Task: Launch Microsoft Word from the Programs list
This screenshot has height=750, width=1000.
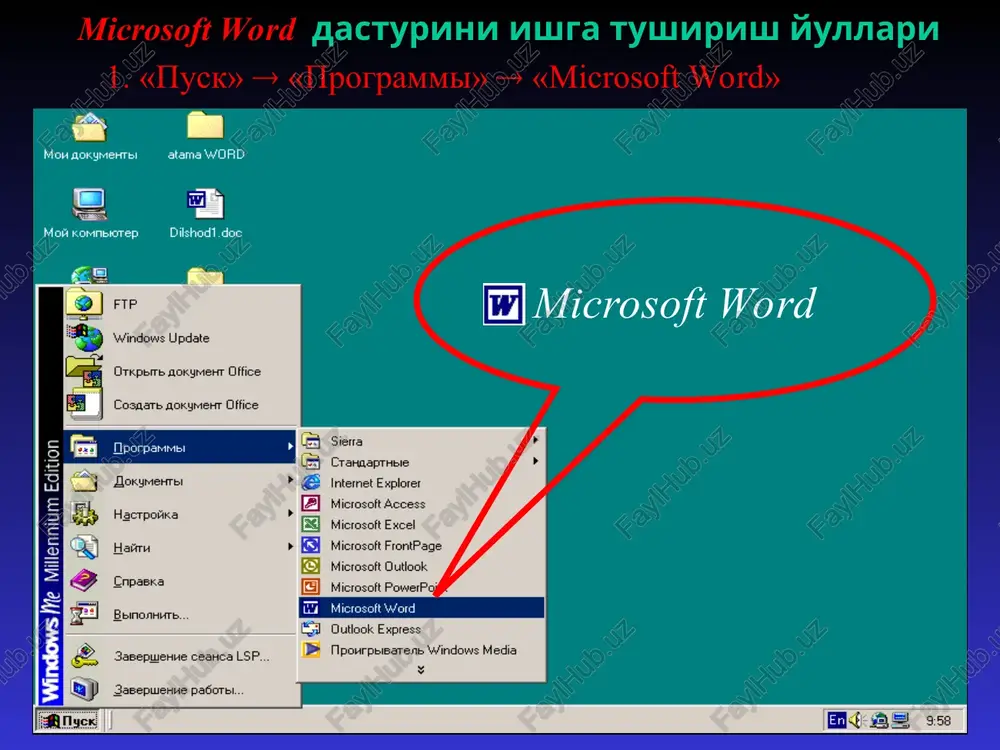Action: click(x=422, y=608)
